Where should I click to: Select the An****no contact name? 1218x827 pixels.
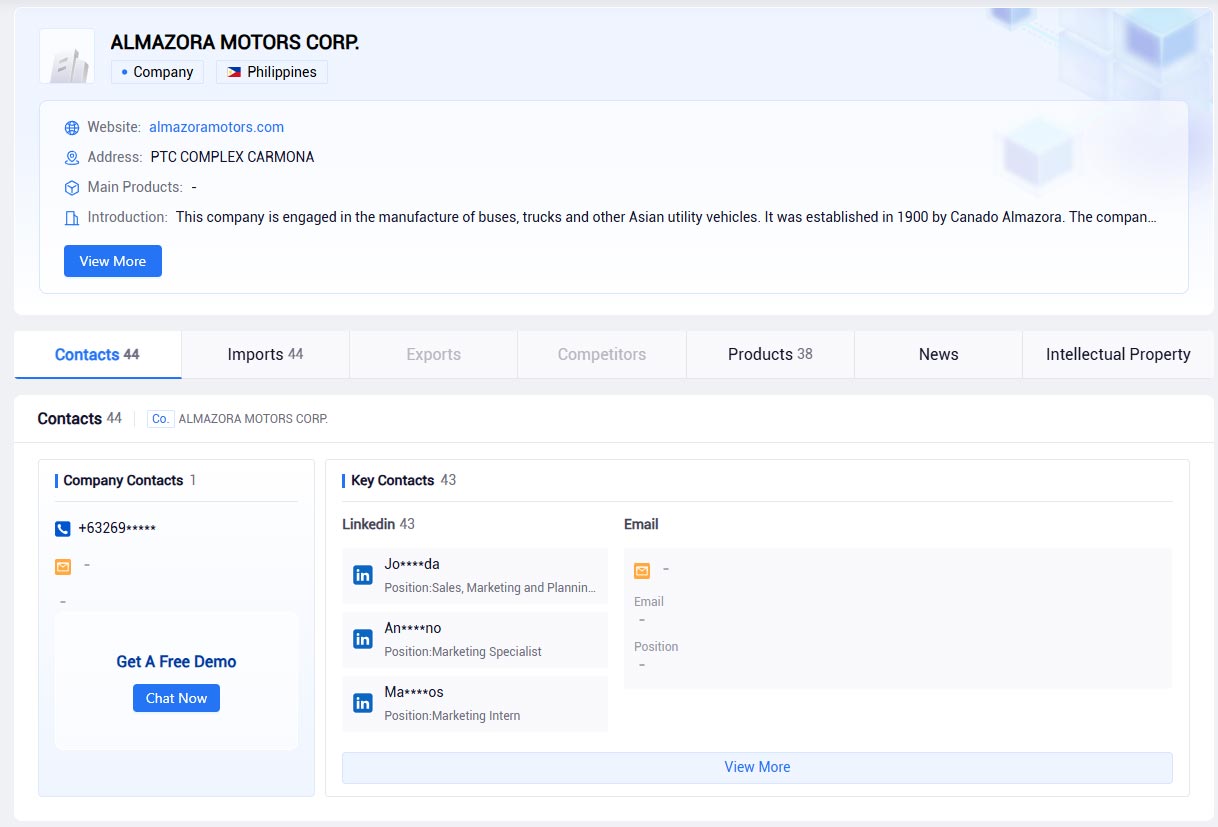413,628
